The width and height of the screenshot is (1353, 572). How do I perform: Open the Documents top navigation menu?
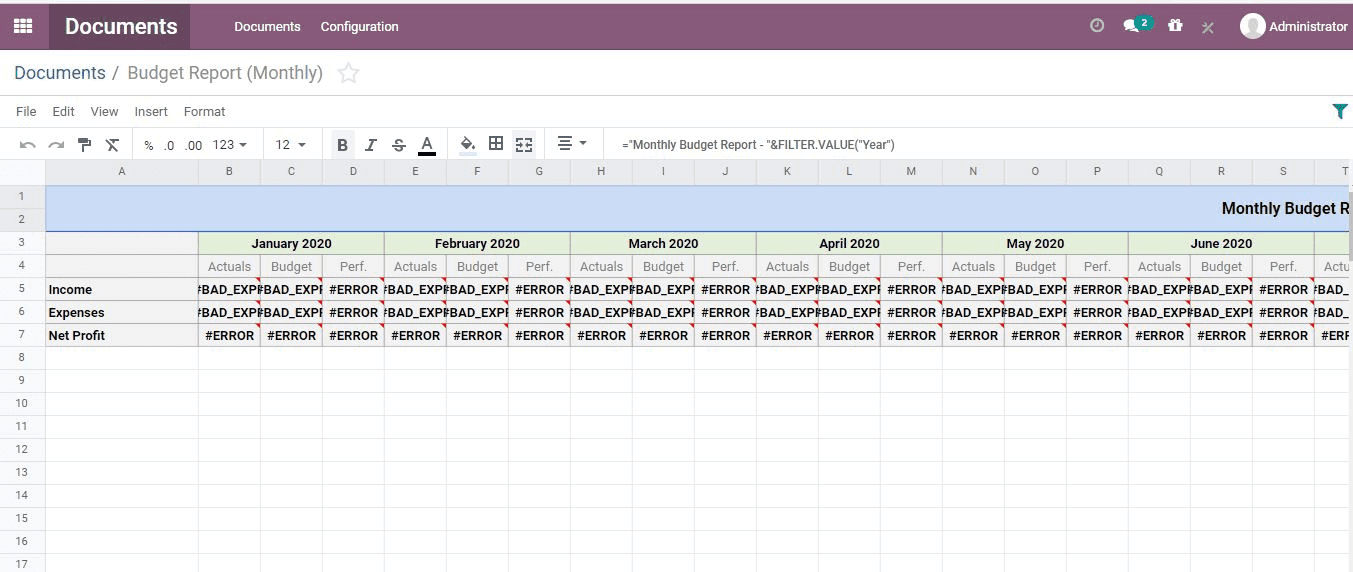point(267,27)
